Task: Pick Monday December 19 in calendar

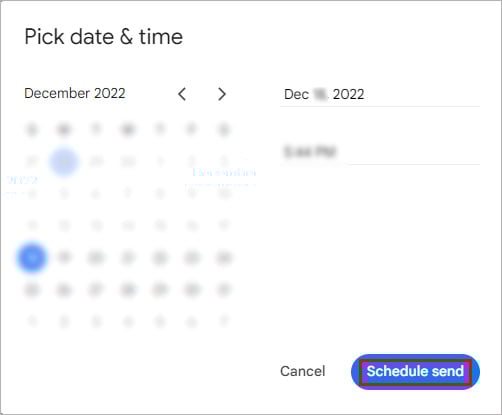Action: pos(64,258)
